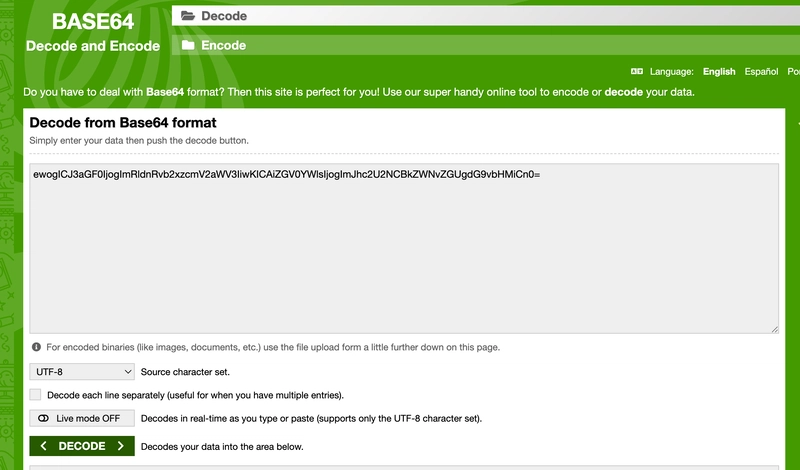The height and width of the screenshot is (470, 800).
Task: Click the dropdown arrow of character set selector
Action: pyautogui.click(x=128, y=372)
